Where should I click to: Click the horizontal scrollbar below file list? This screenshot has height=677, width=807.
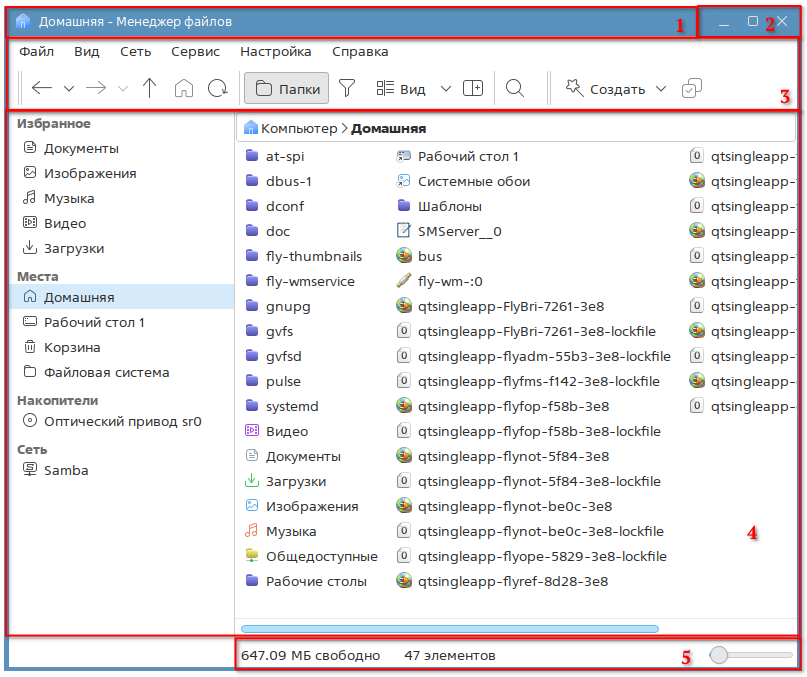click(450, 628)
